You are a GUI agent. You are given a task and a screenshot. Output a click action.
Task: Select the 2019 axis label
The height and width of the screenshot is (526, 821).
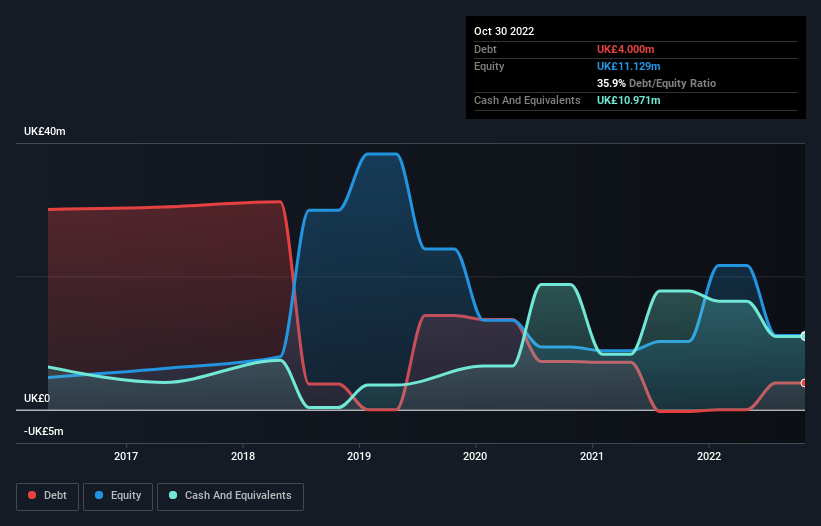click(359, 456)
